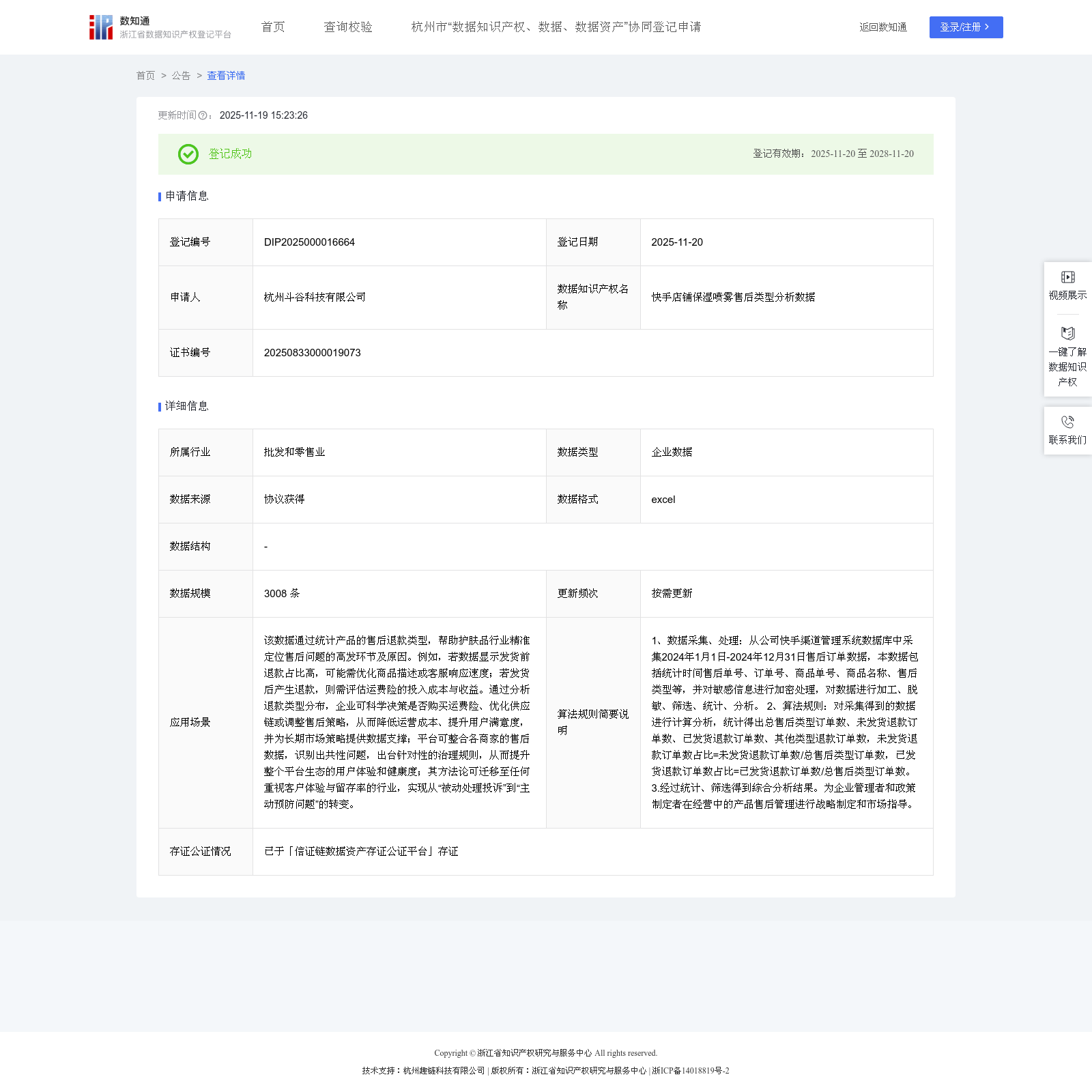Image resolution: width=1092 pixels, height=1092 pixels.
Task: Click the 一键了解数据知识产权 guide icon
Action: tap(1067, 333)
